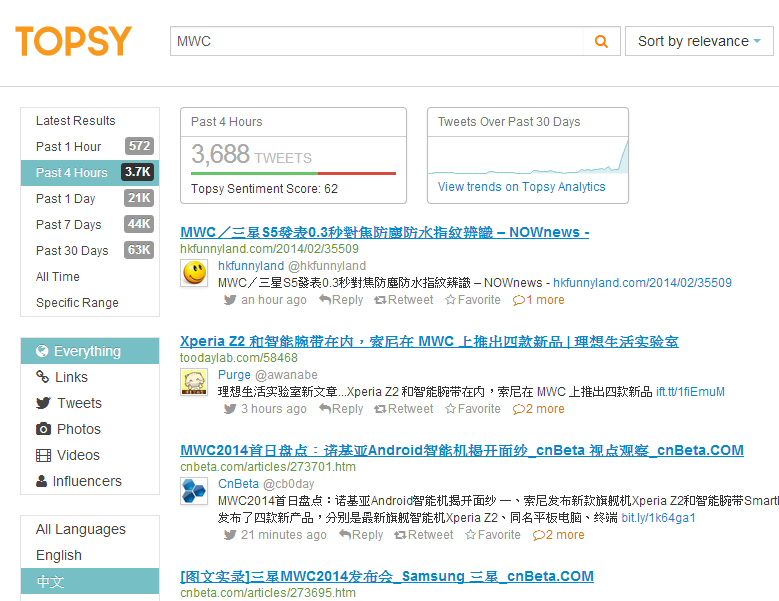Reply to the Purge tweet
The image size is (779, 601).
[x=341, y=409]
